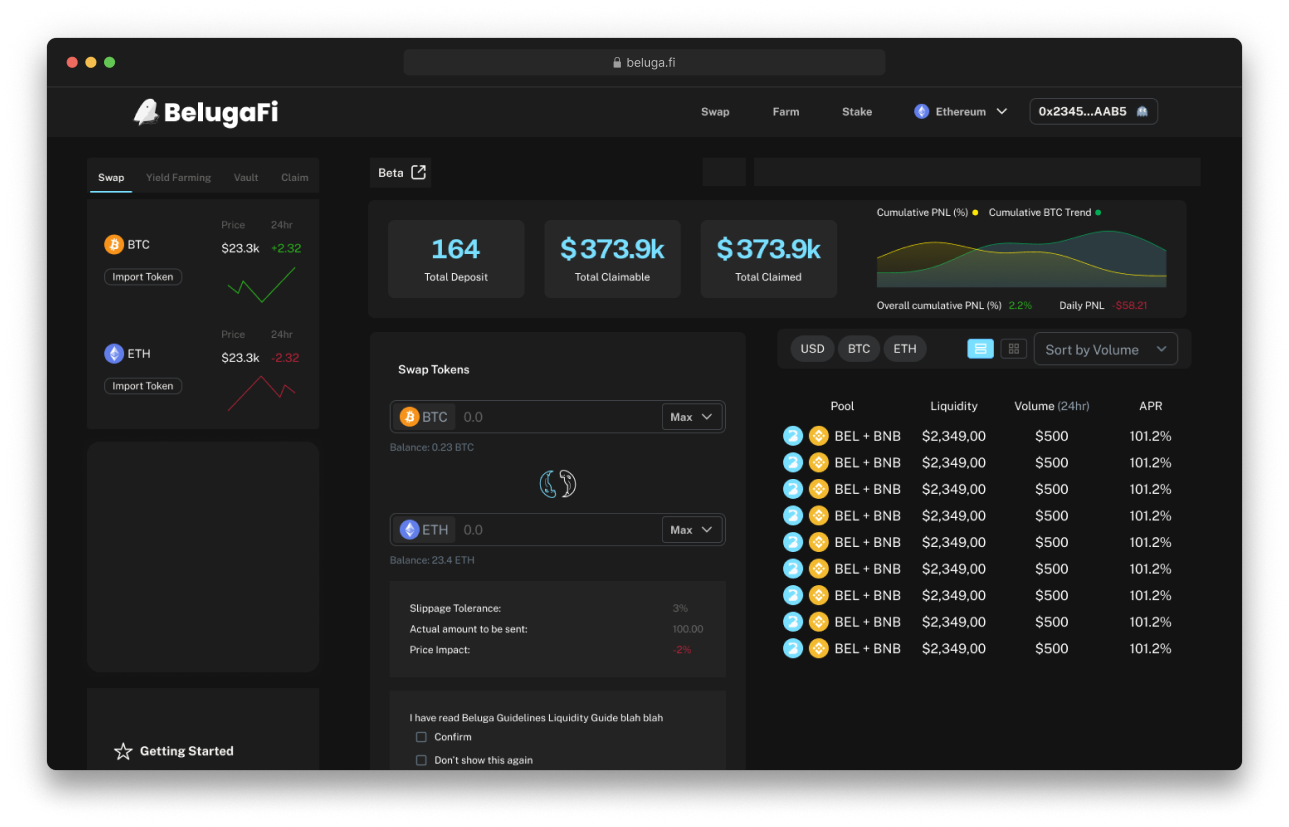Switch to grid view icon
Image resolution: width=1289 pixels, height=827 pixels.
click(x=1014, y=349)
